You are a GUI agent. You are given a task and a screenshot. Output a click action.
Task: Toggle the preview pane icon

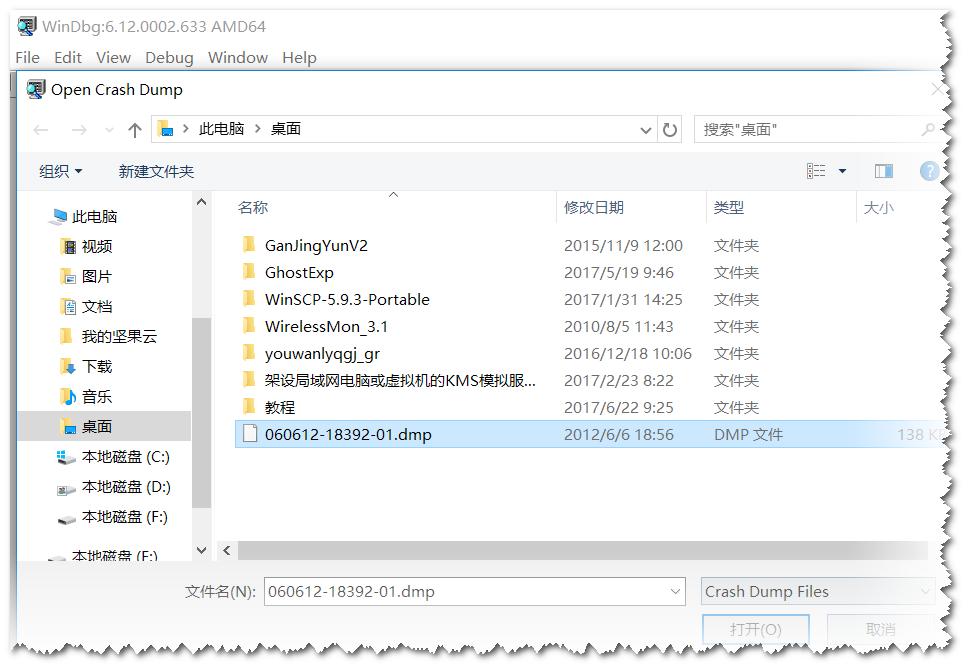[x=883, y=170]
